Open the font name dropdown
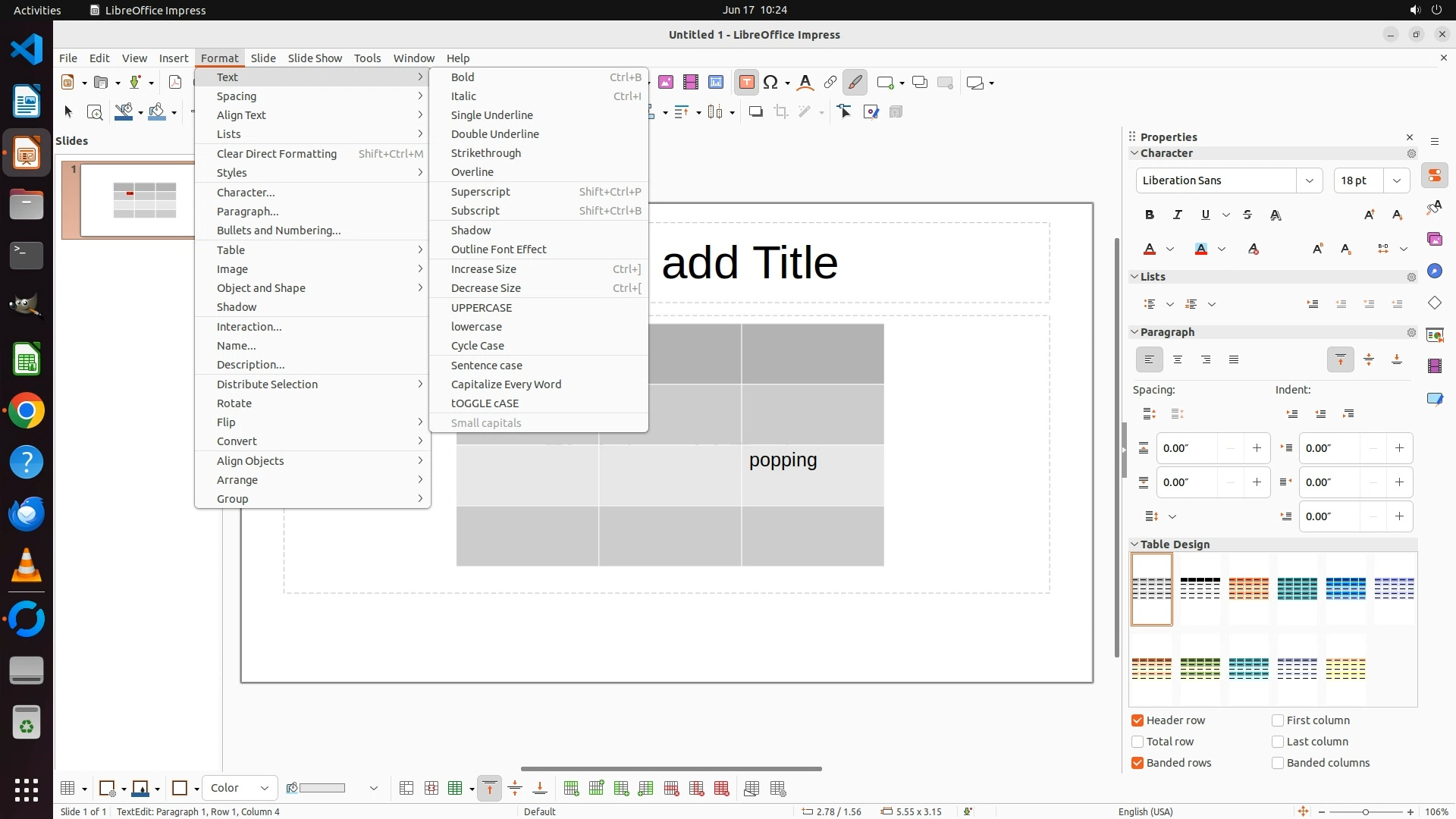1456x819 pixels. [x=1309, y=180]
